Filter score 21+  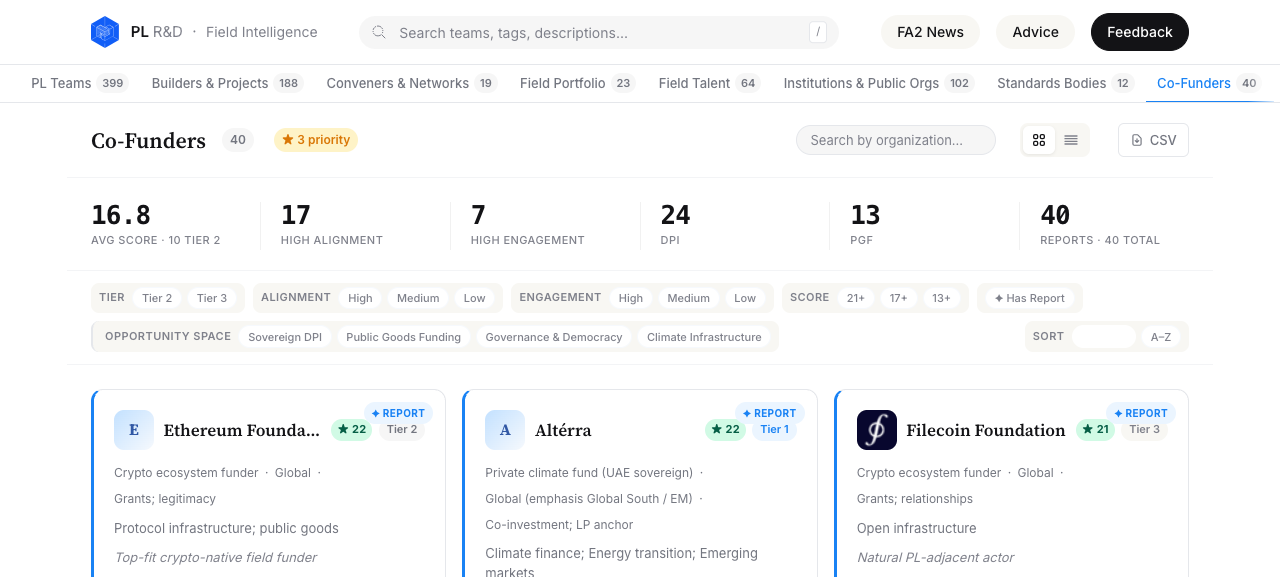856,298
